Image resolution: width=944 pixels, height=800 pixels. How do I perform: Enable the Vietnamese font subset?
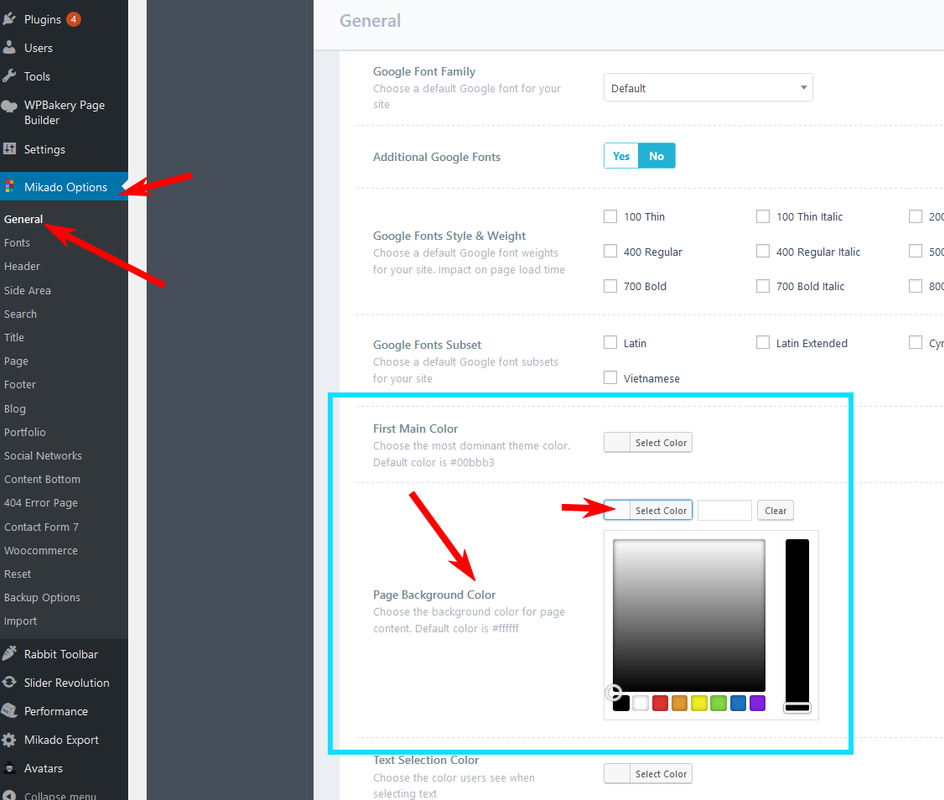pos(610,377)
